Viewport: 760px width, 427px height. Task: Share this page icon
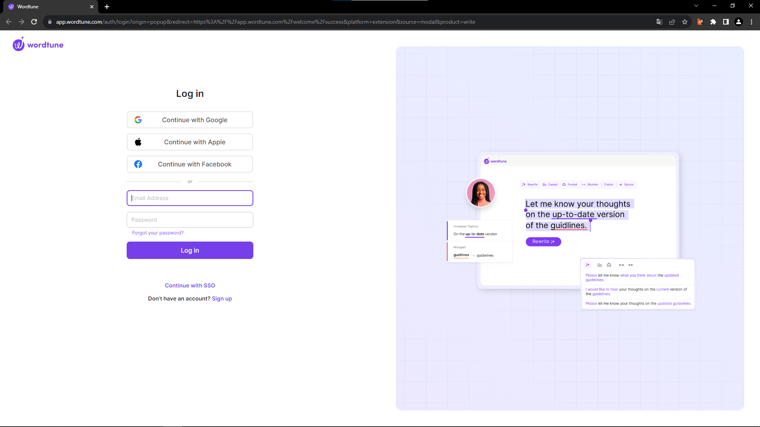[672, 22]
